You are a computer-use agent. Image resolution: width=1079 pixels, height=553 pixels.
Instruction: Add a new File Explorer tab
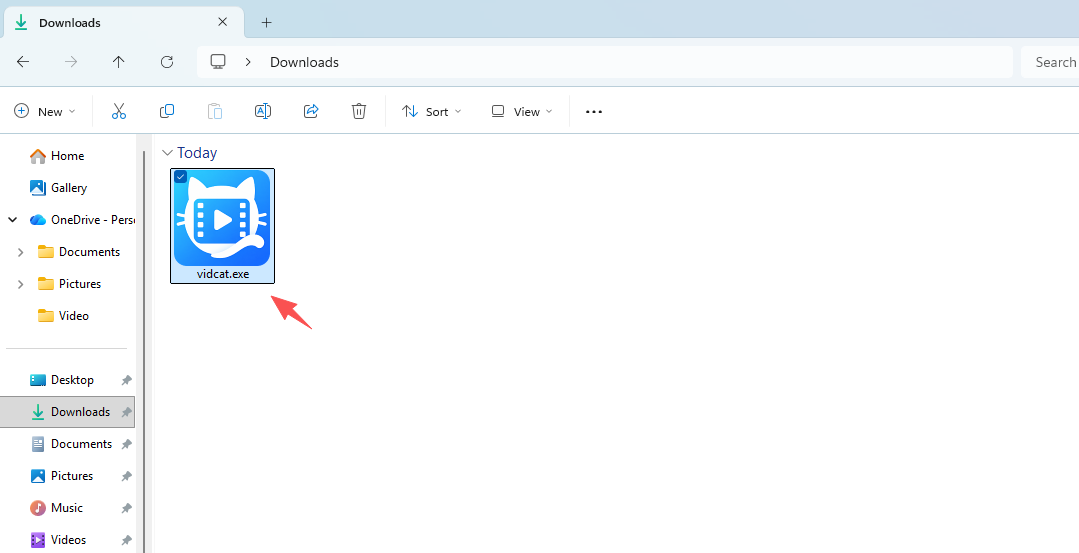tap(266, 23)
